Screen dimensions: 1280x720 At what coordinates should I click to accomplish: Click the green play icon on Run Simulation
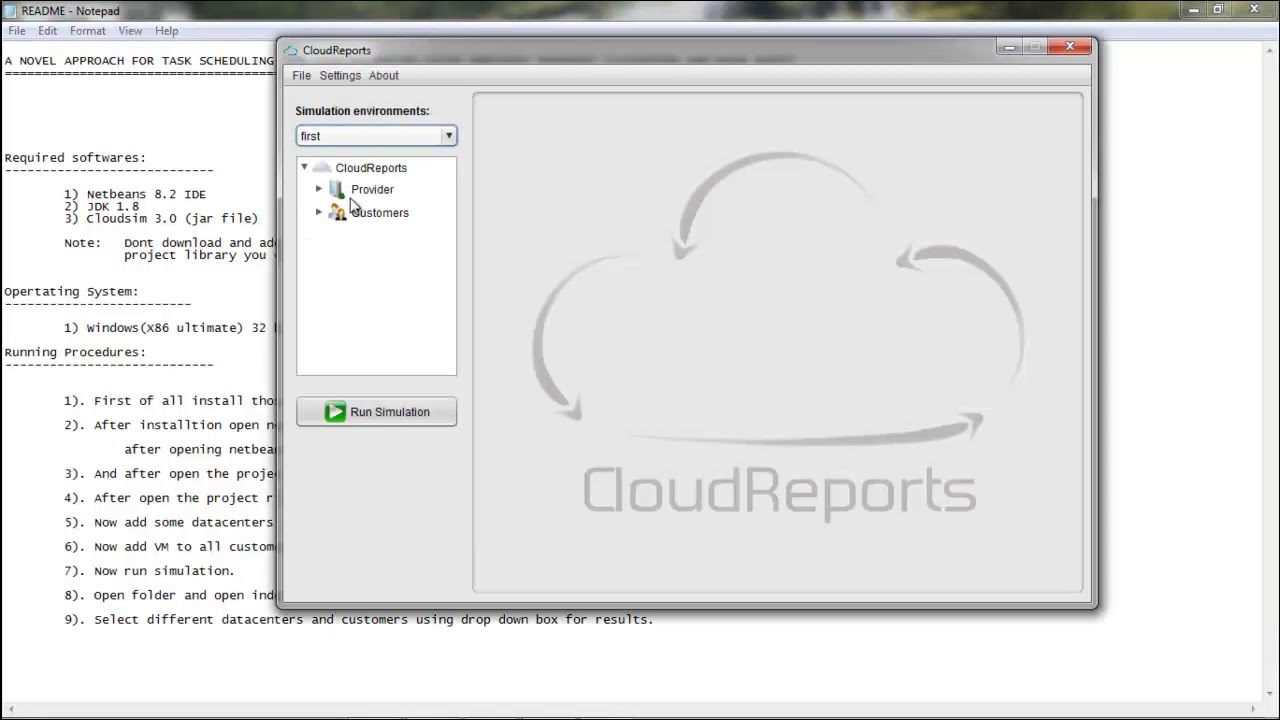point(335,412)
